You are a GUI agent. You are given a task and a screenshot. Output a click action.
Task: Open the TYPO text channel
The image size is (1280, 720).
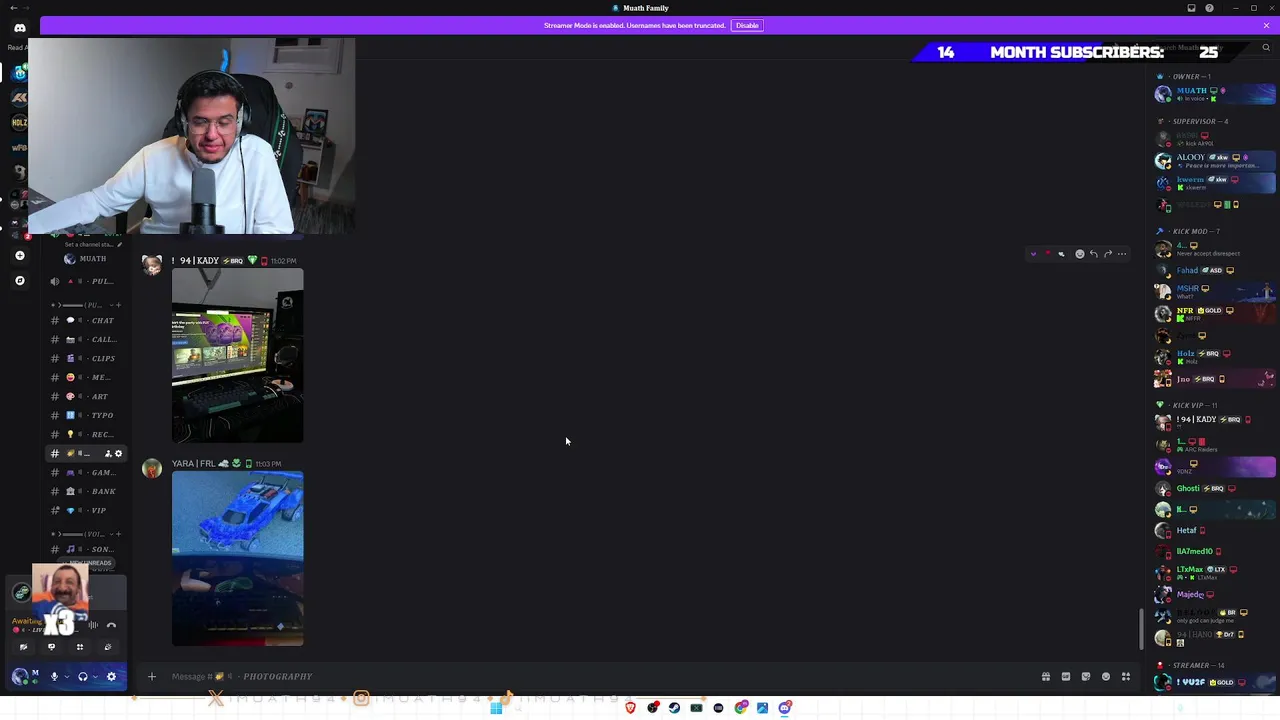(x=87, y=415)
